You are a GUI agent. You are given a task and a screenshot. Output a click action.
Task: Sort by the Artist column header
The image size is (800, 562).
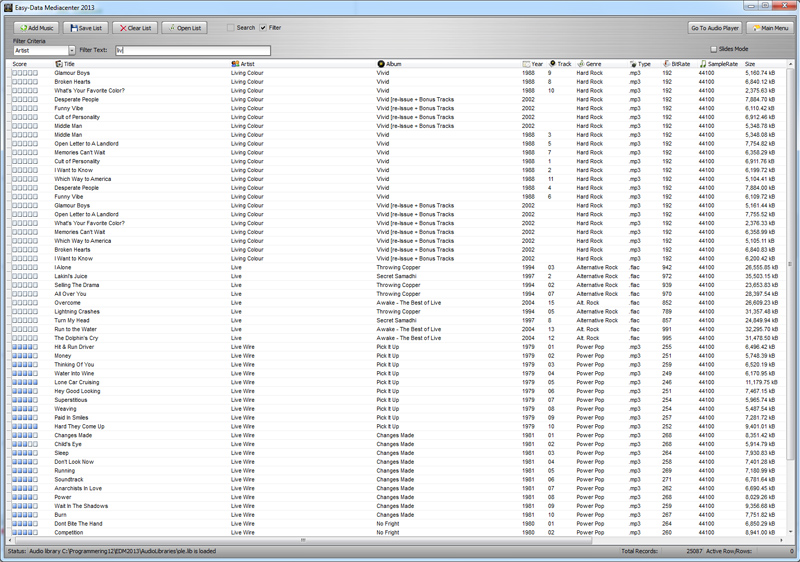[247, 64]
